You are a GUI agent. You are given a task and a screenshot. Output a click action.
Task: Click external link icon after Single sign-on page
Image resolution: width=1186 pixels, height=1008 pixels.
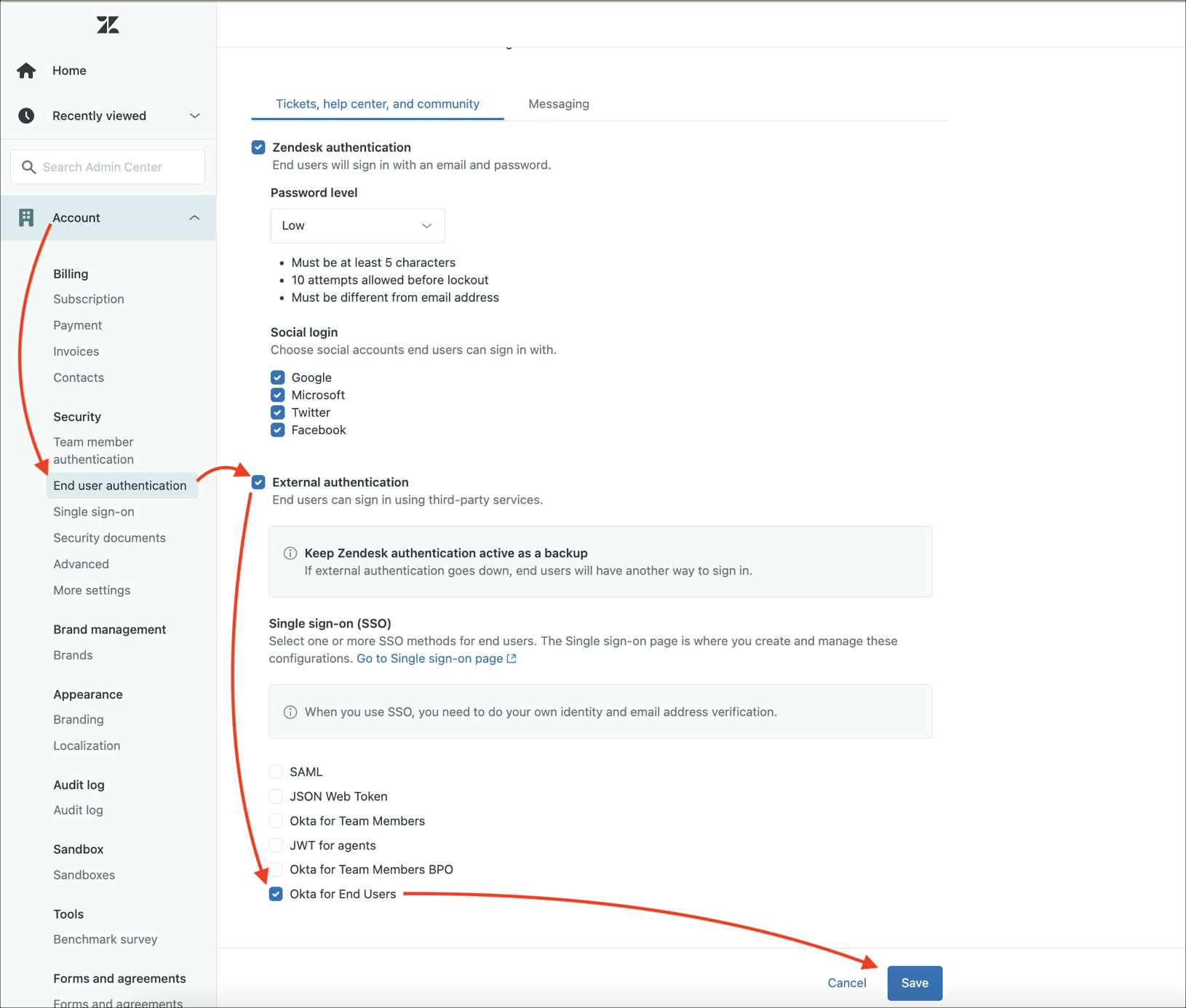point(512,658)
